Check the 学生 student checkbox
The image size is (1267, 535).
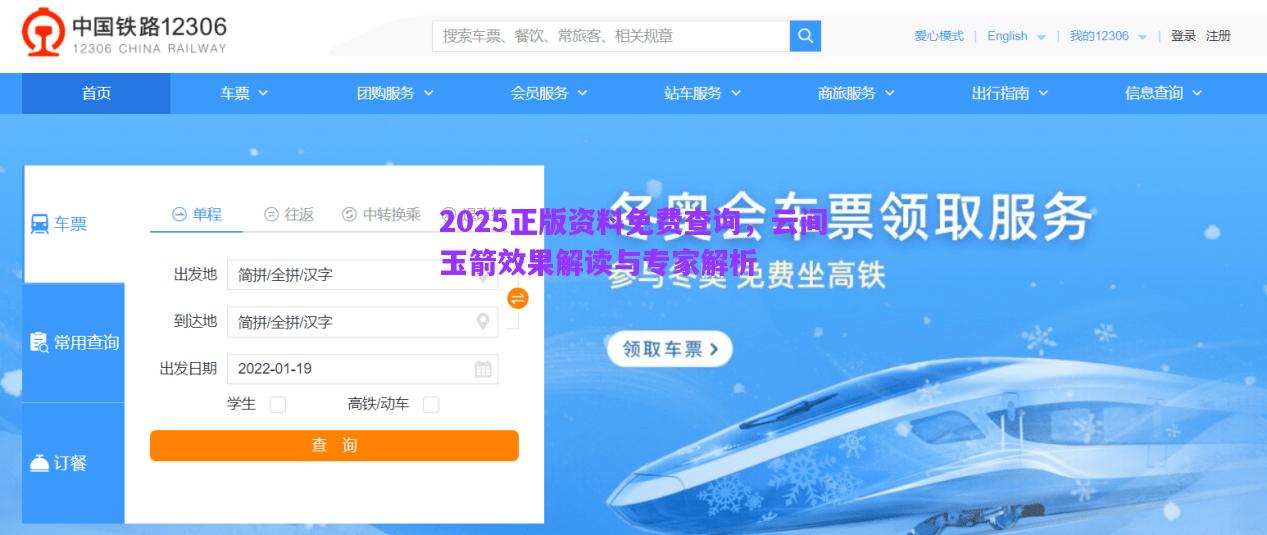278,404
